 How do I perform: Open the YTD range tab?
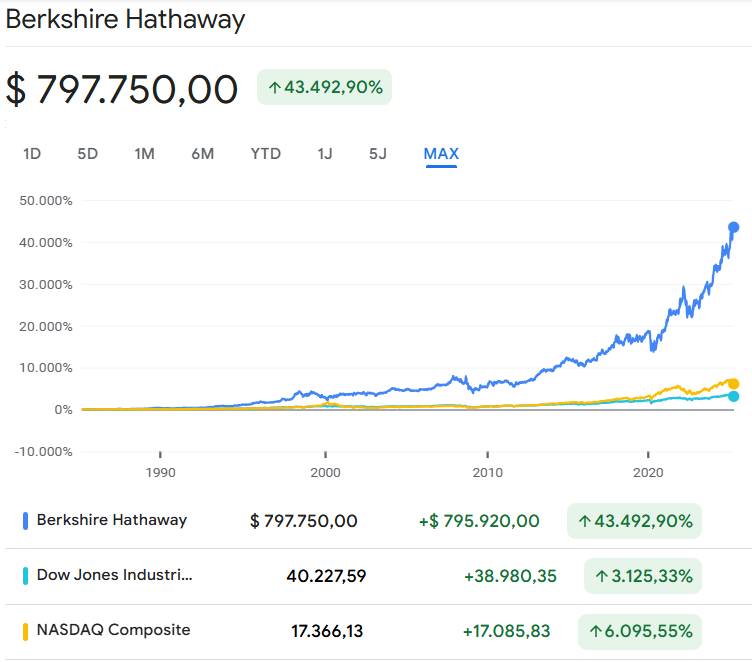(x=266, y=154)
